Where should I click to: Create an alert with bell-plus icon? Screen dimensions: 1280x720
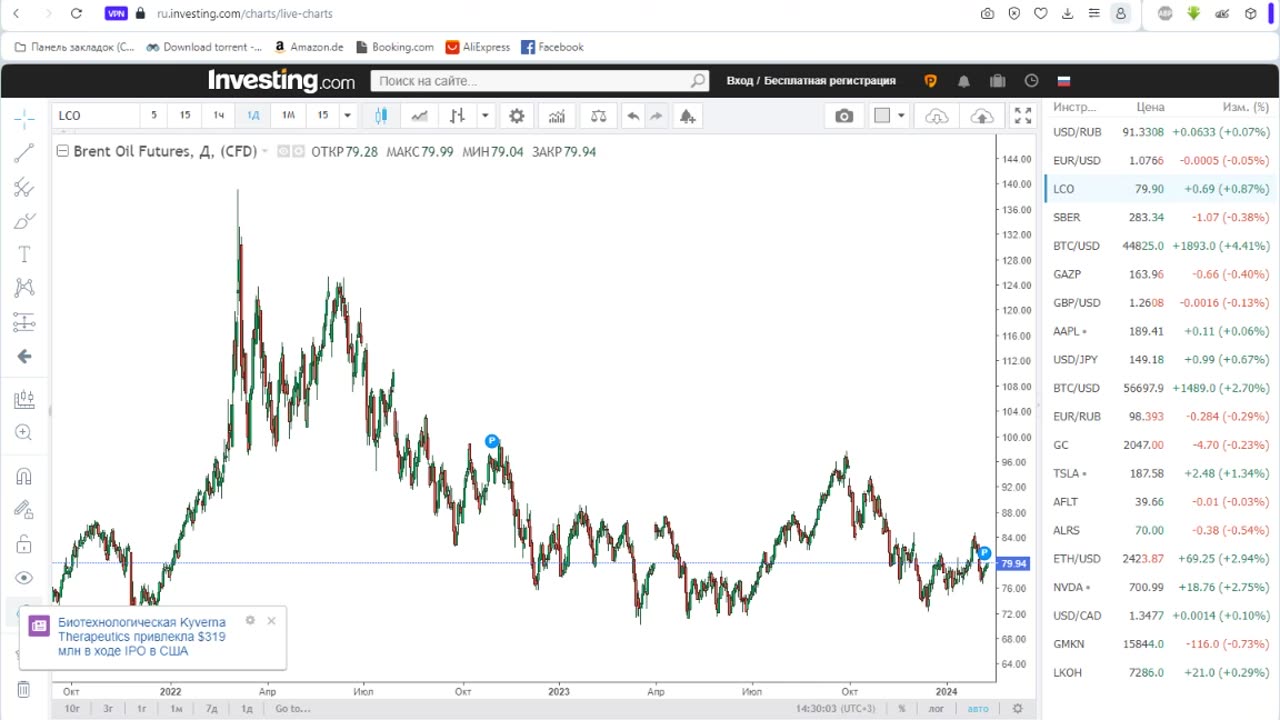(687, 116)
